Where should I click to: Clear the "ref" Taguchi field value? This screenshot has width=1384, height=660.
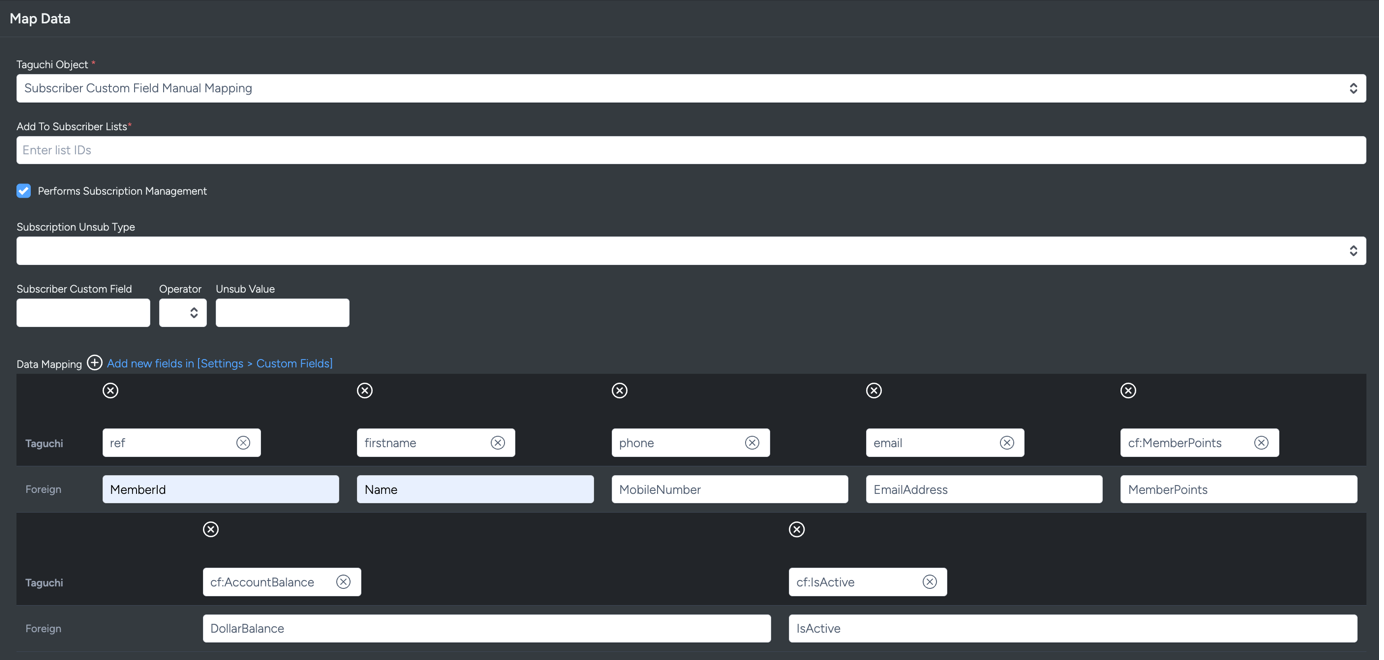(x=243, y=442)
